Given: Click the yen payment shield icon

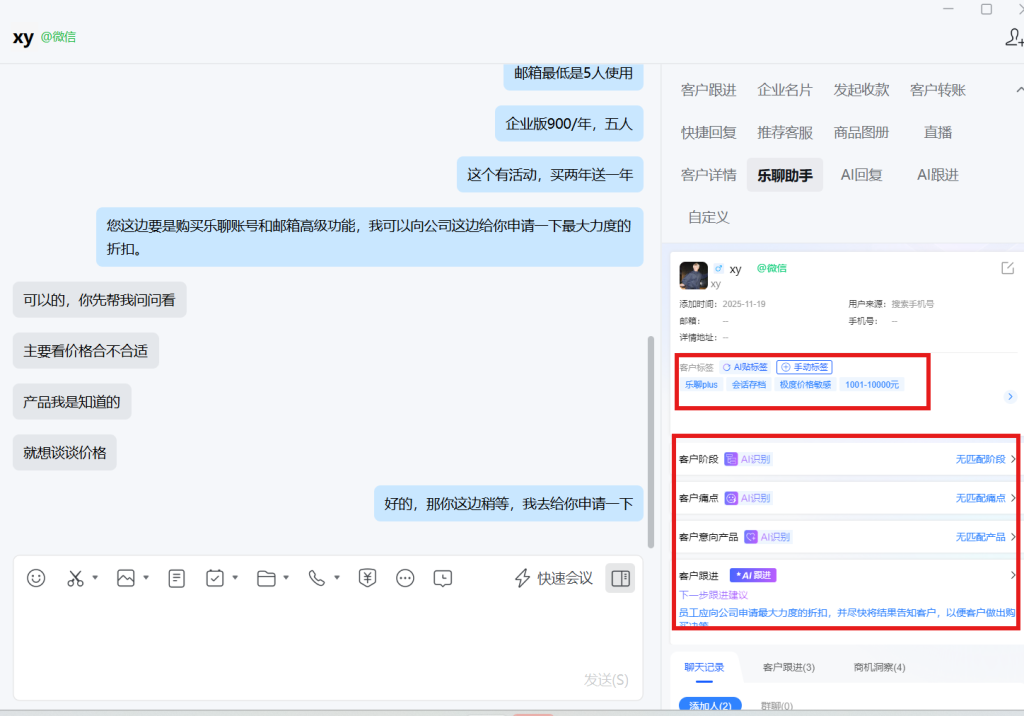Looking at the screenshot, I should click(x=367, y=577).
